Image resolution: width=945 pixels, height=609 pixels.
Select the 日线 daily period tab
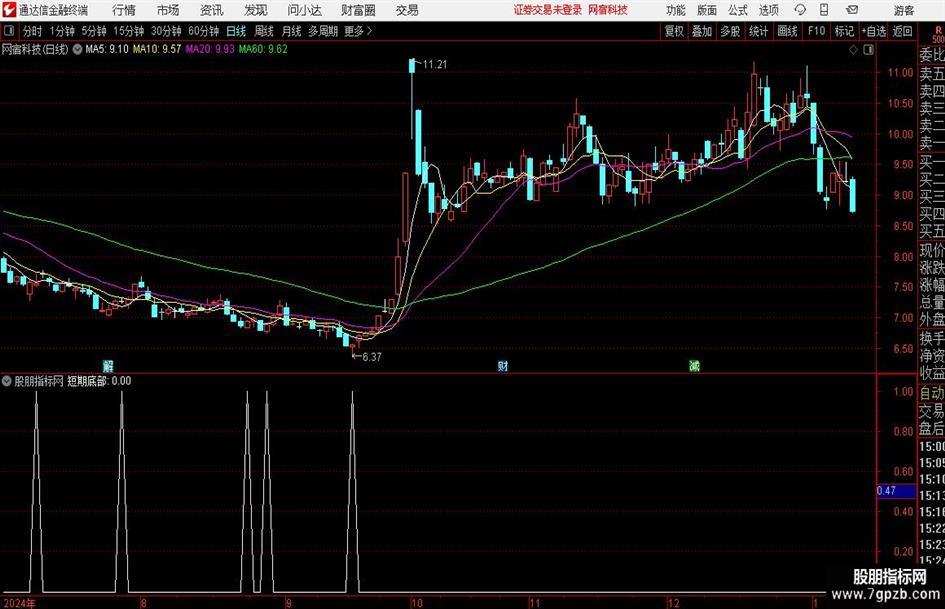click(x=236, y=31)
